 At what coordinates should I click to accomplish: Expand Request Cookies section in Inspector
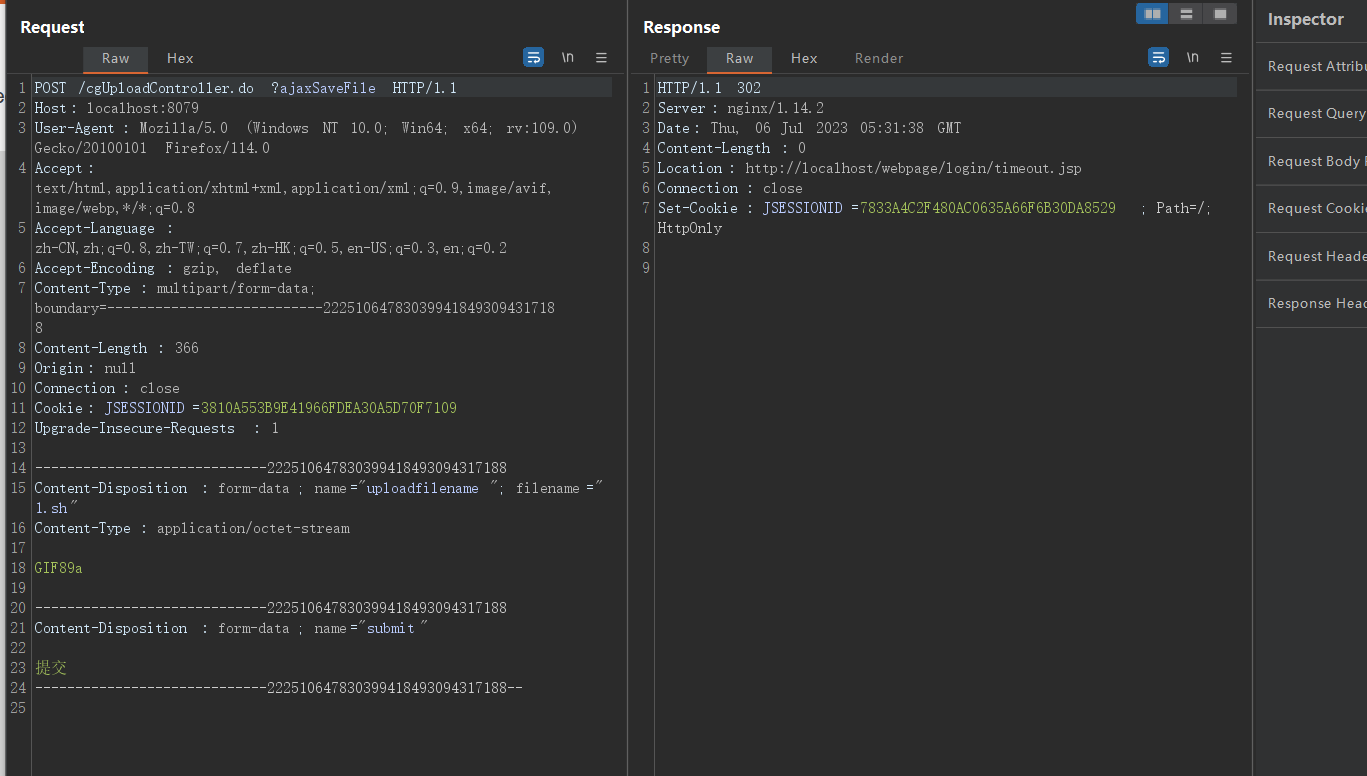pos(1312,209)
